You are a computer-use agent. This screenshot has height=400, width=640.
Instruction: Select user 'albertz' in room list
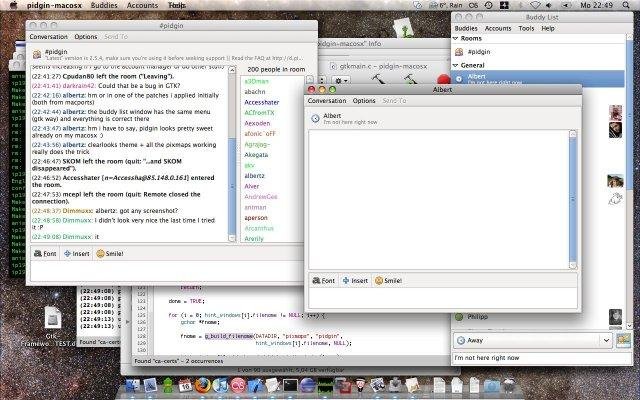pos(254,176)
